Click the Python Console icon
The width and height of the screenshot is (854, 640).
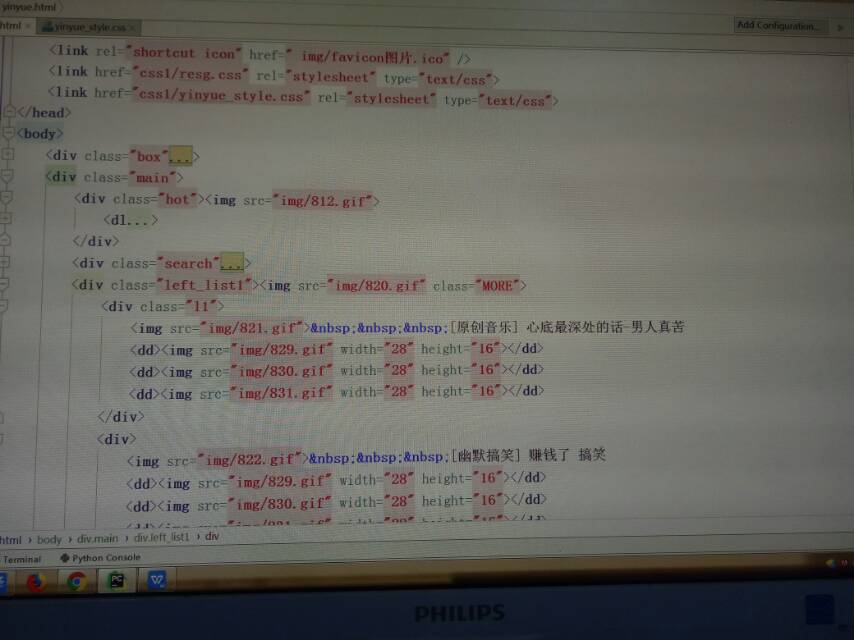[x=65, y=558]
